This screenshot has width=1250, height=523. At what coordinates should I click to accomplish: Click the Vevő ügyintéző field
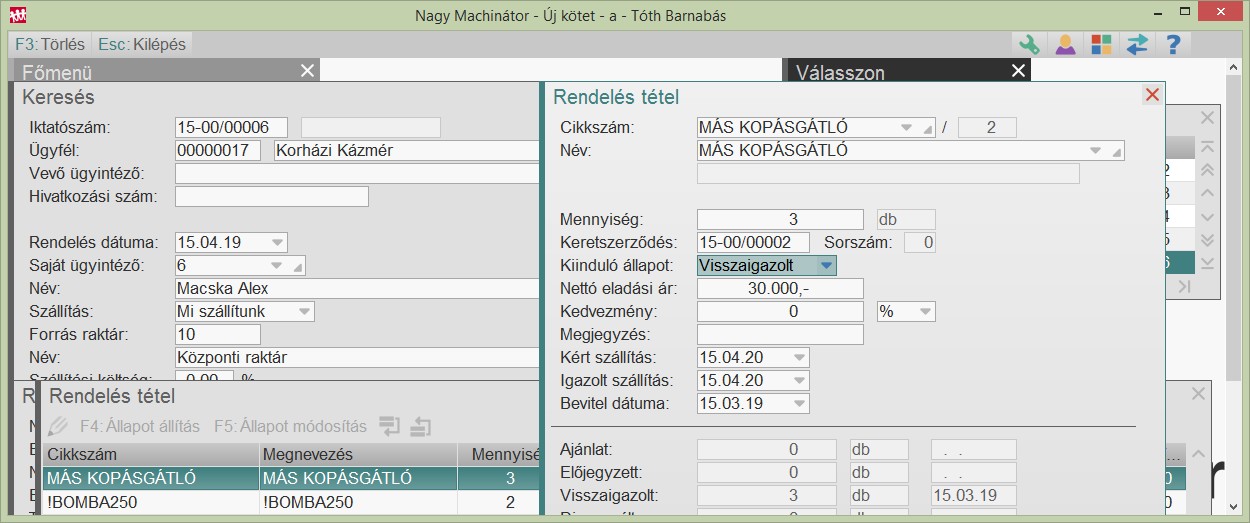coord(357,173)
